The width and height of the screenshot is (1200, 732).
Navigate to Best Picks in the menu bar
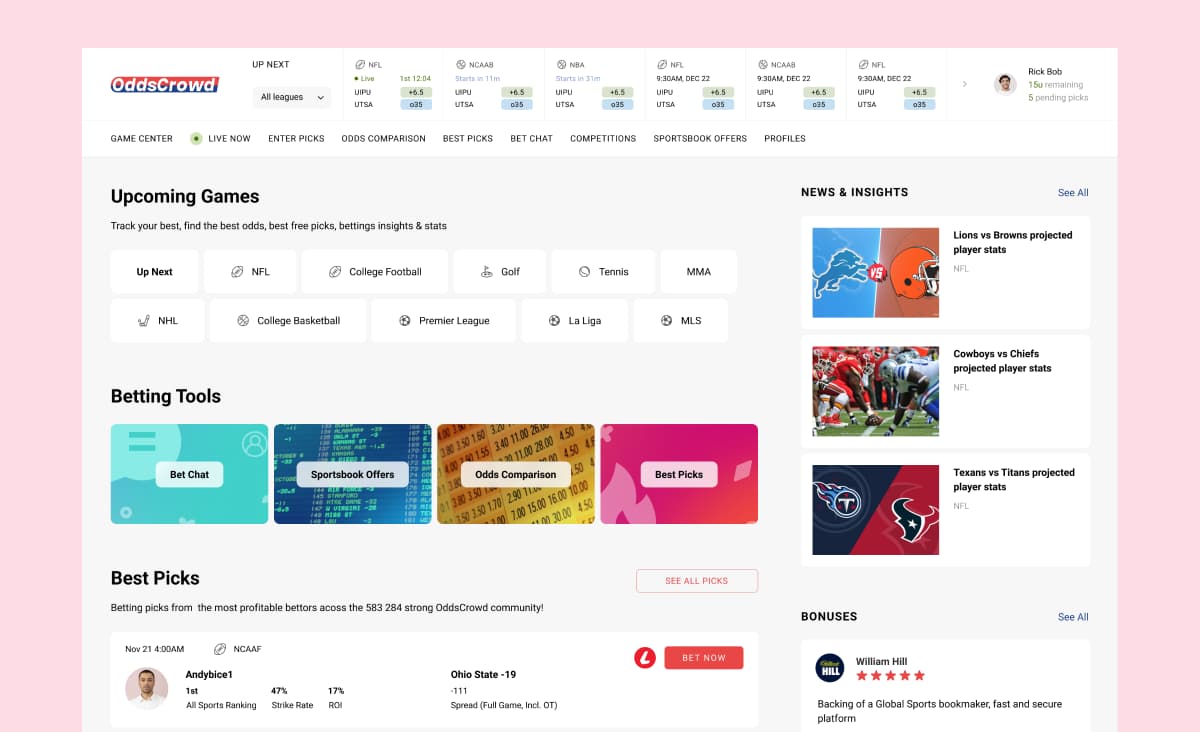pyautogui.click(x=468, y=138)
